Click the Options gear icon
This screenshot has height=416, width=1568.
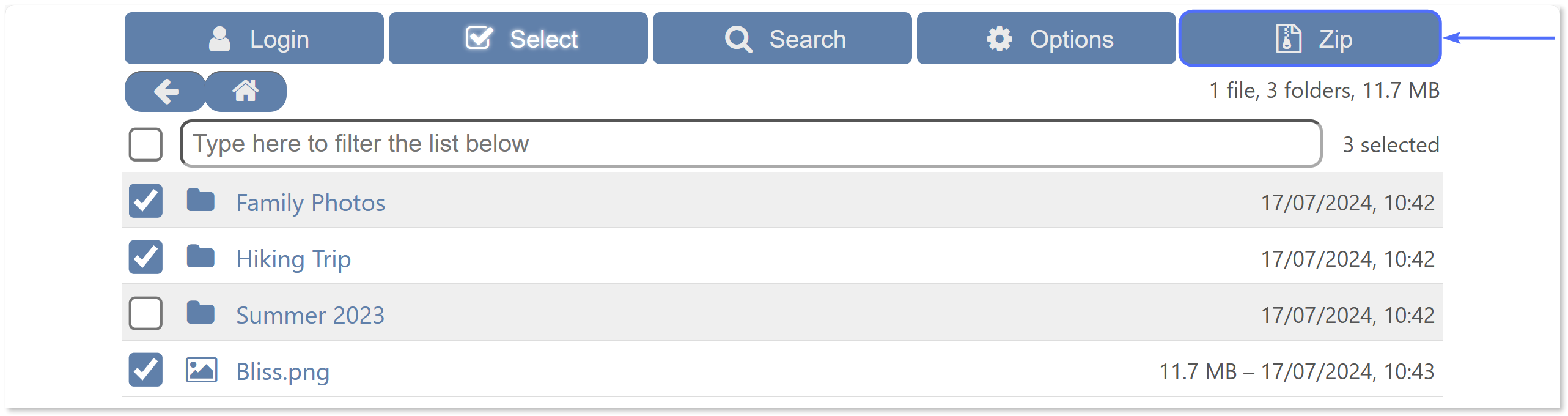pos(999,38)
